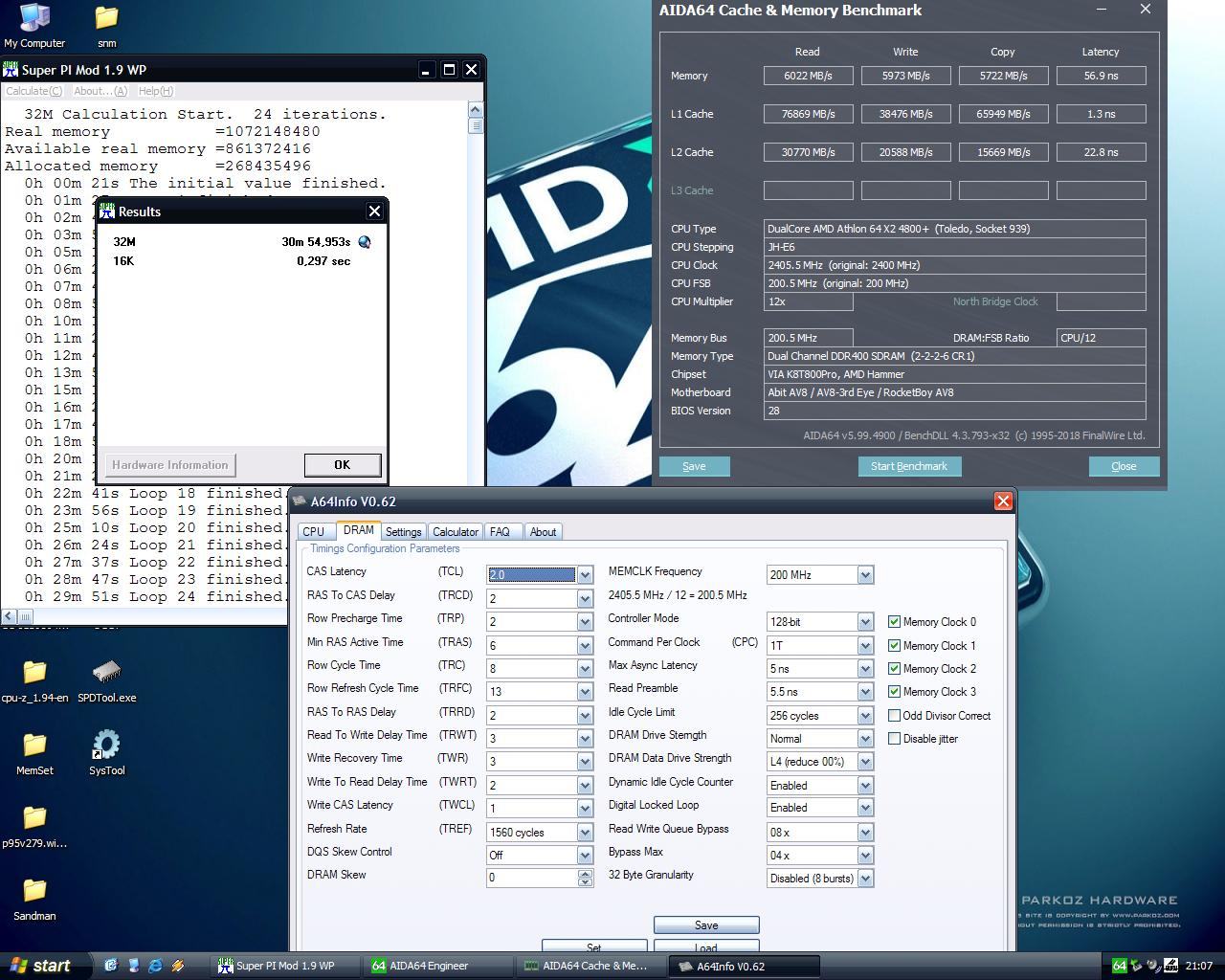Open the RAS To CAS Delay dropdown
The width and height of the screenshot is (1225, 980).
(x=585, y=598)
